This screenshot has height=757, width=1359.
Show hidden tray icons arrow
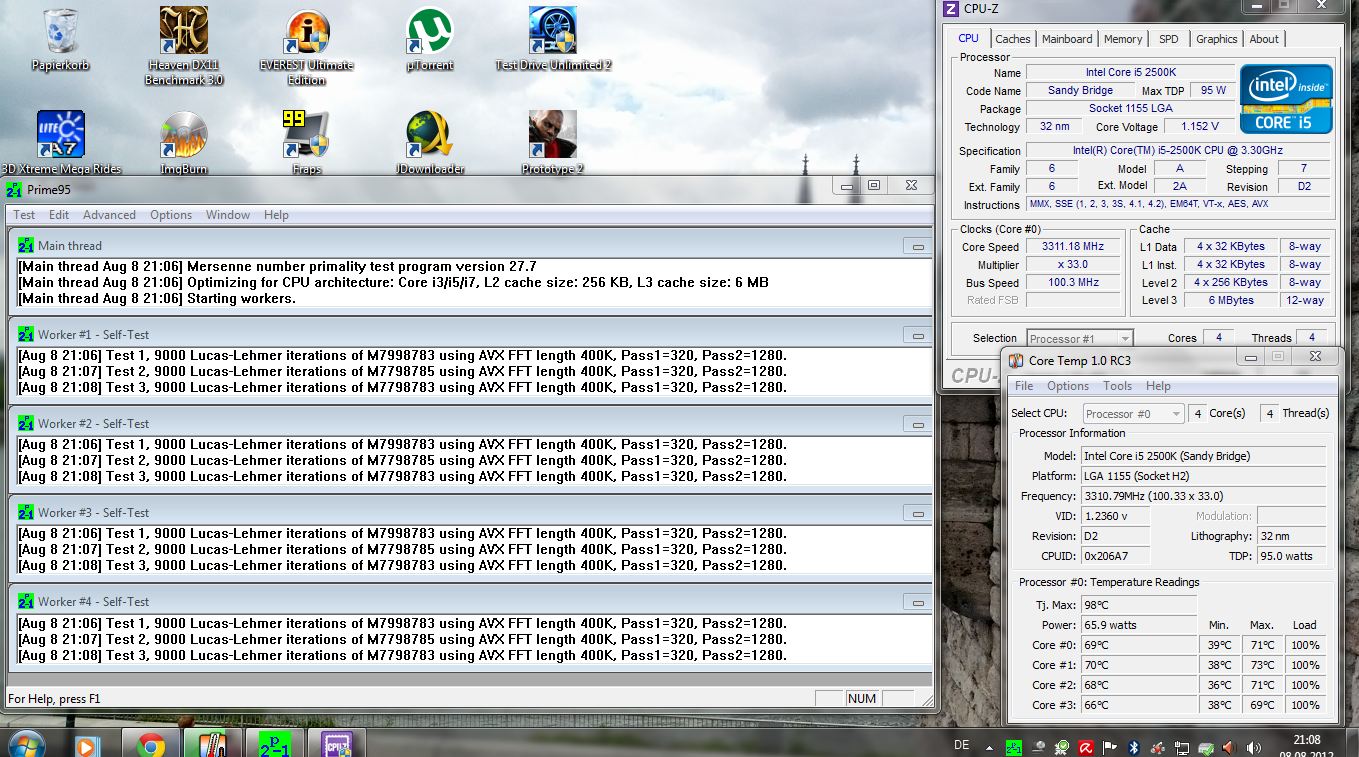[x=990, y=747]
